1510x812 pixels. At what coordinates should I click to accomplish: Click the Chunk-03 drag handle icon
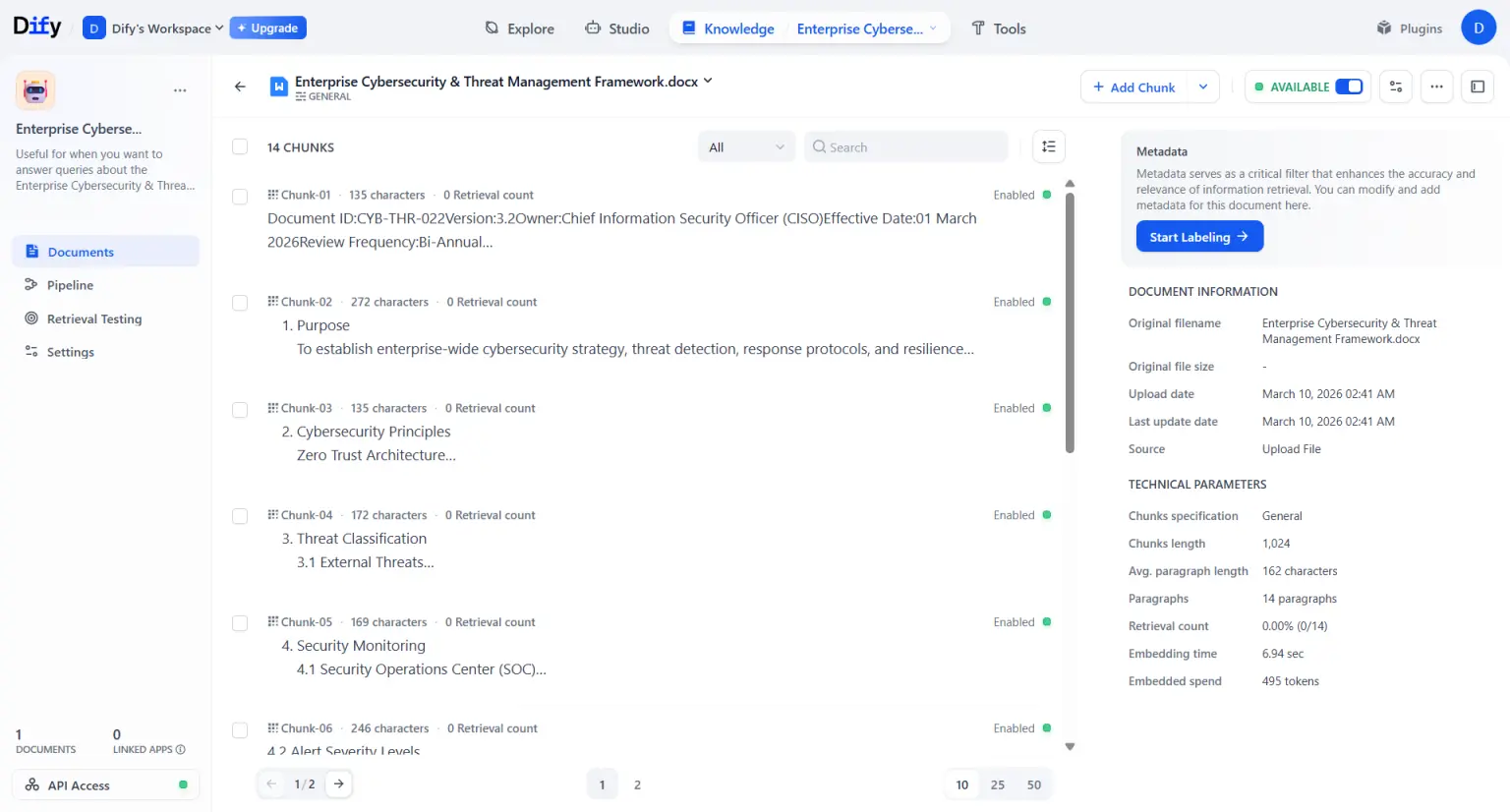coord(273,408)
